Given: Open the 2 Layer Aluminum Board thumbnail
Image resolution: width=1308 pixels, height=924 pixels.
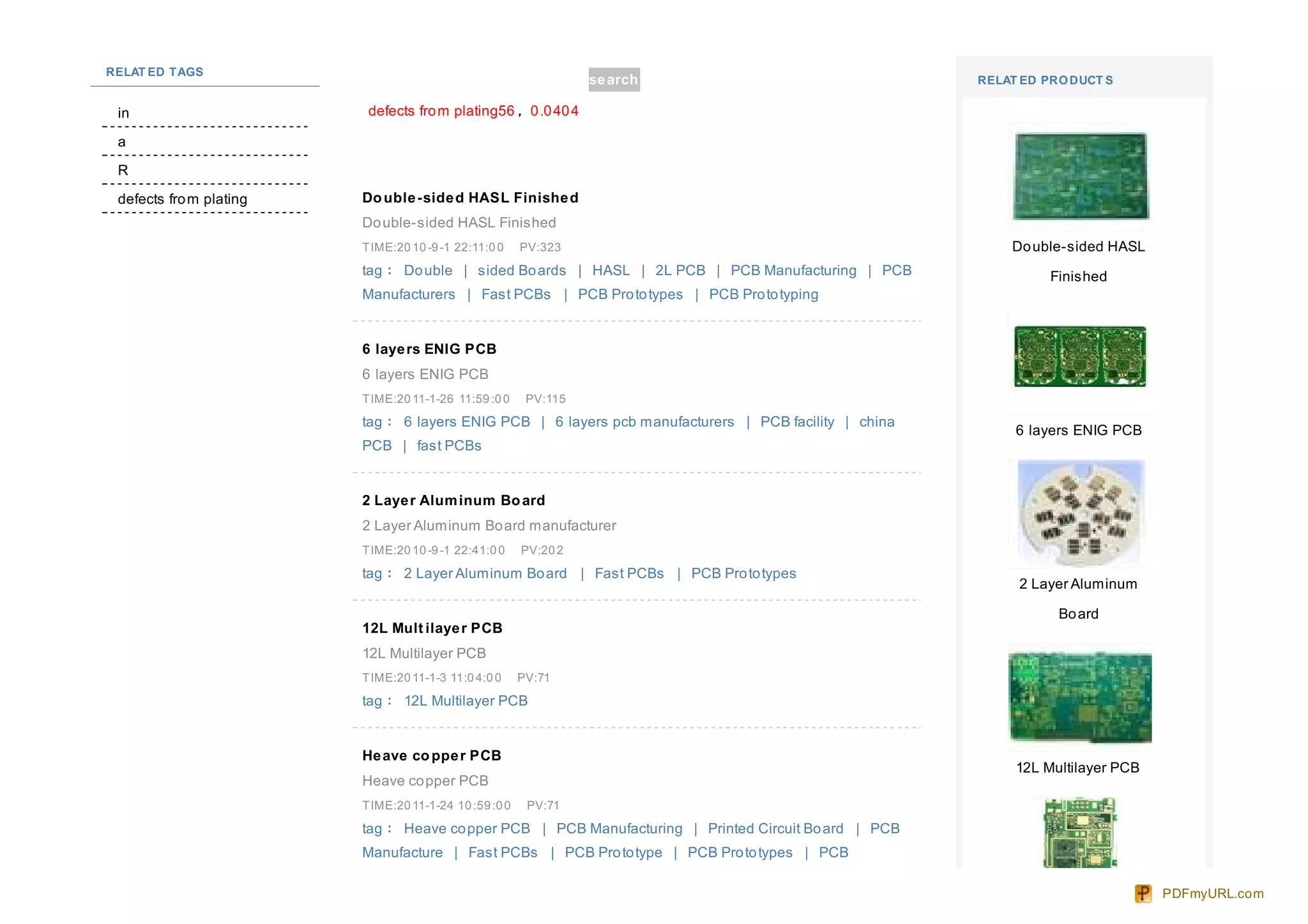Looking at the screenshot, I should point(1080,513).
